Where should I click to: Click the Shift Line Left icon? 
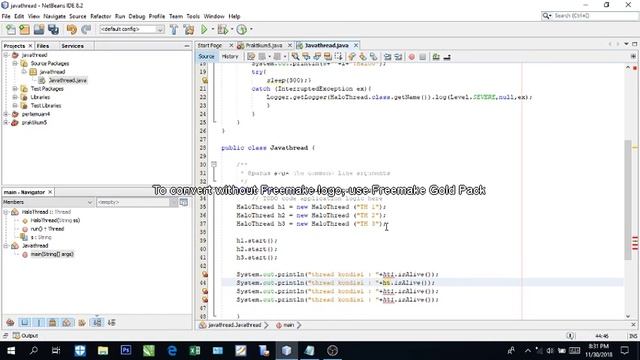tap(387, 57)
